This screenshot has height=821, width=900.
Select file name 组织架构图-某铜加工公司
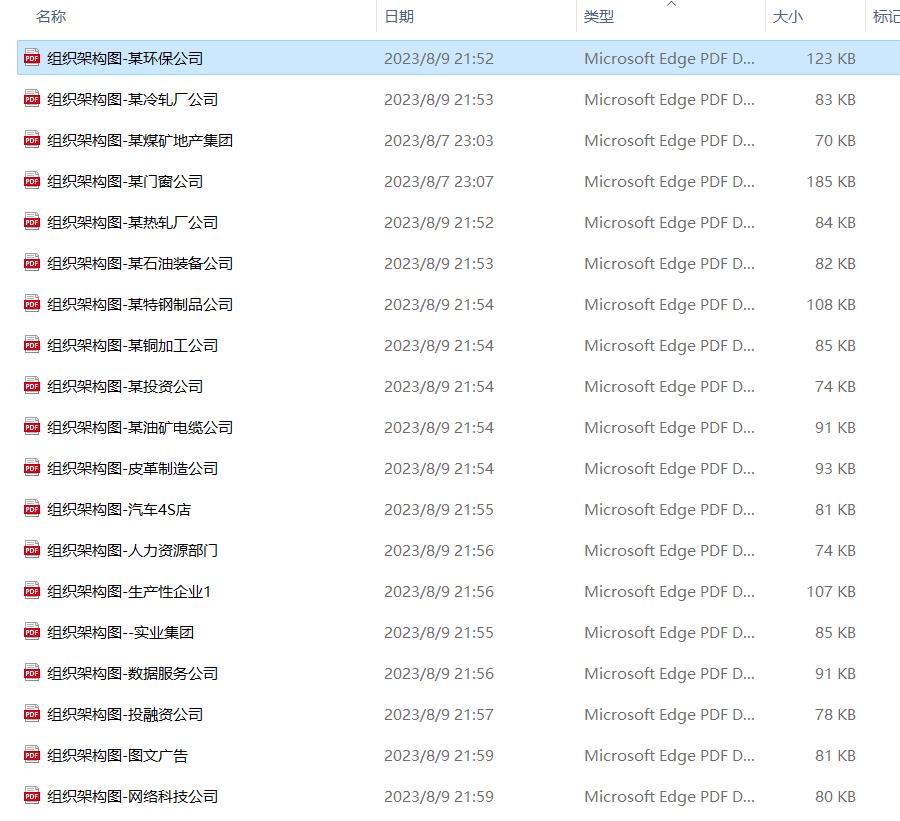(x=133, y=346)
